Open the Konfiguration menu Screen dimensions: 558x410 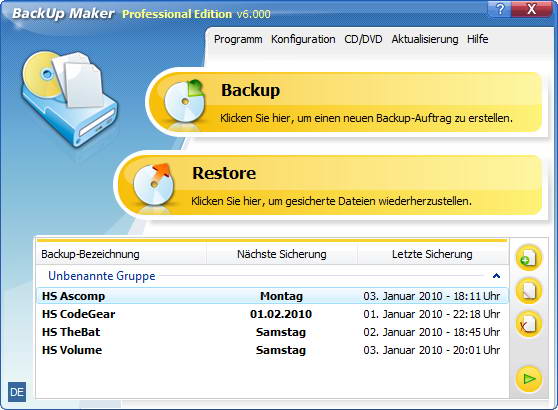(x=303, y=39)
